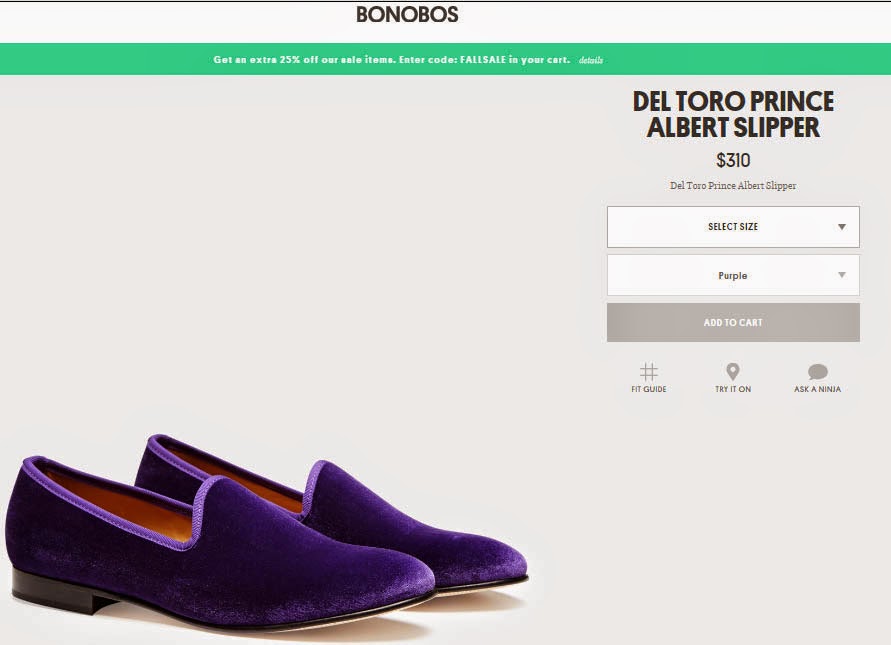Expand the Purple color dropdown
The height and width of the screenshot is (645, 891).
pyautogui.click(x=733, y=275)
